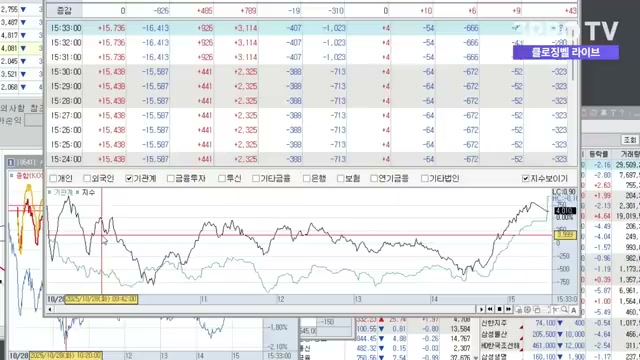Click the rewind double-arrow chart button
Image resolution: width=640 pixels, height=360 pixels.
(x=490, y=309)
